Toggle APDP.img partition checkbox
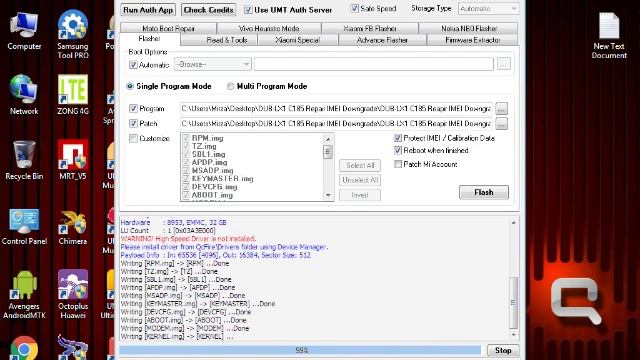 (x=186, y=162)
